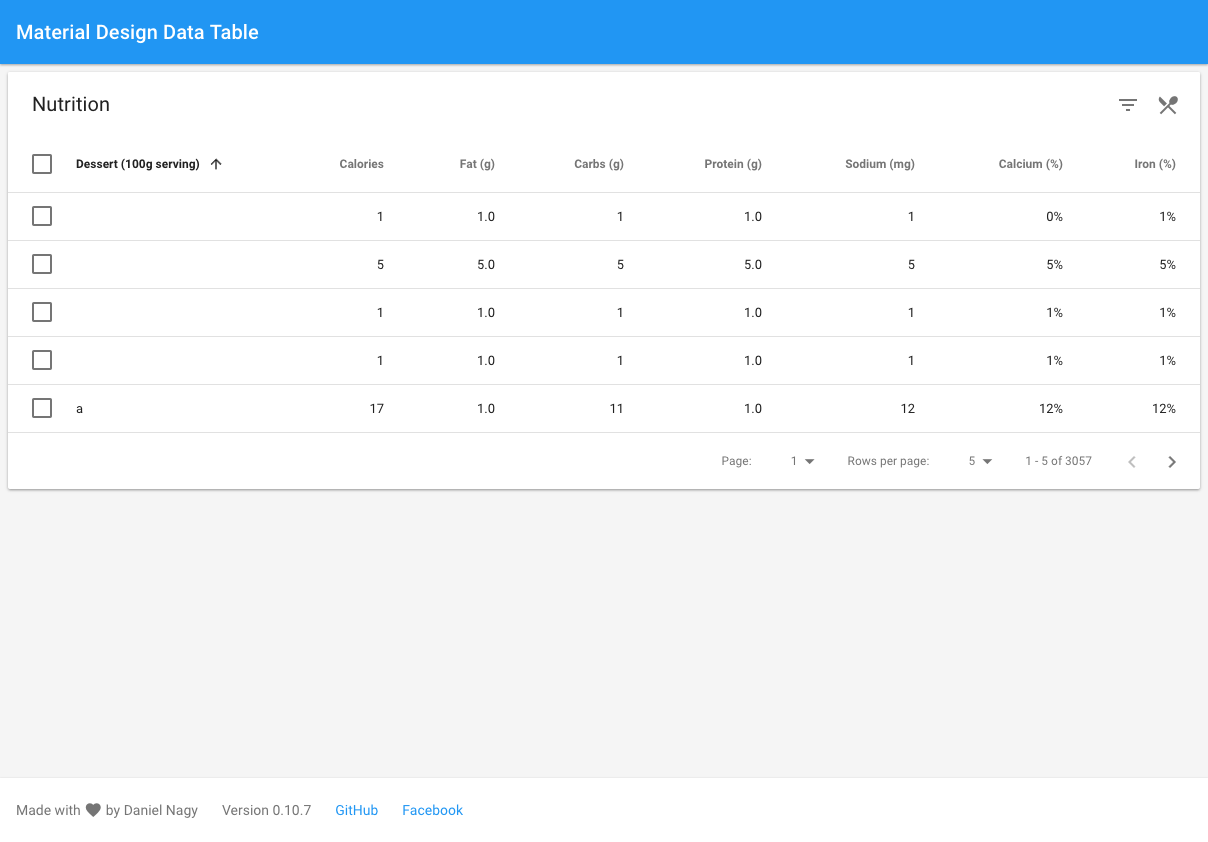The height and width of the screenshot is (842, 1208).
Task: Sort the table by Iron (%)
Action: coord(1154,163)
